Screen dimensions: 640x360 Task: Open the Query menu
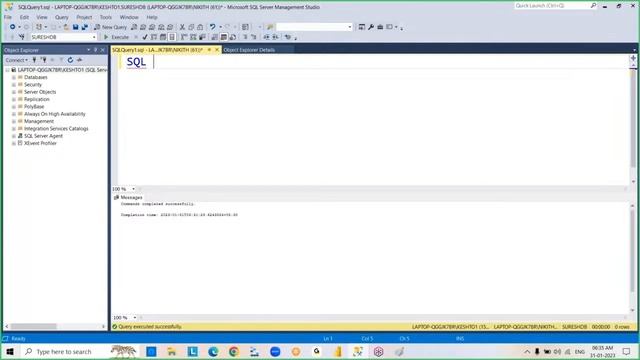[x=62, y=17]
